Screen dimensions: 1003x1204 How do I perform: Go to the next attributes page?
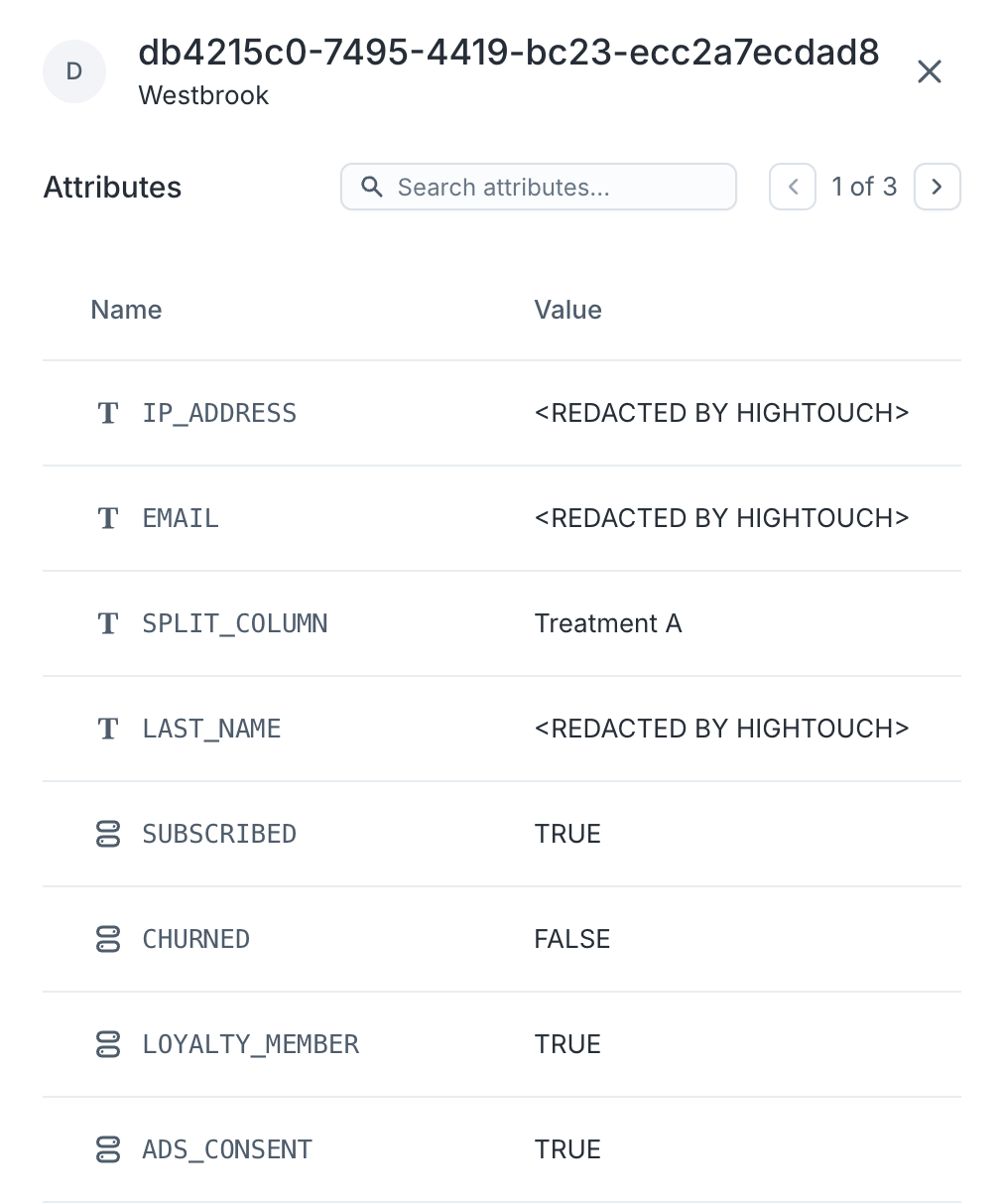point(937,187)
